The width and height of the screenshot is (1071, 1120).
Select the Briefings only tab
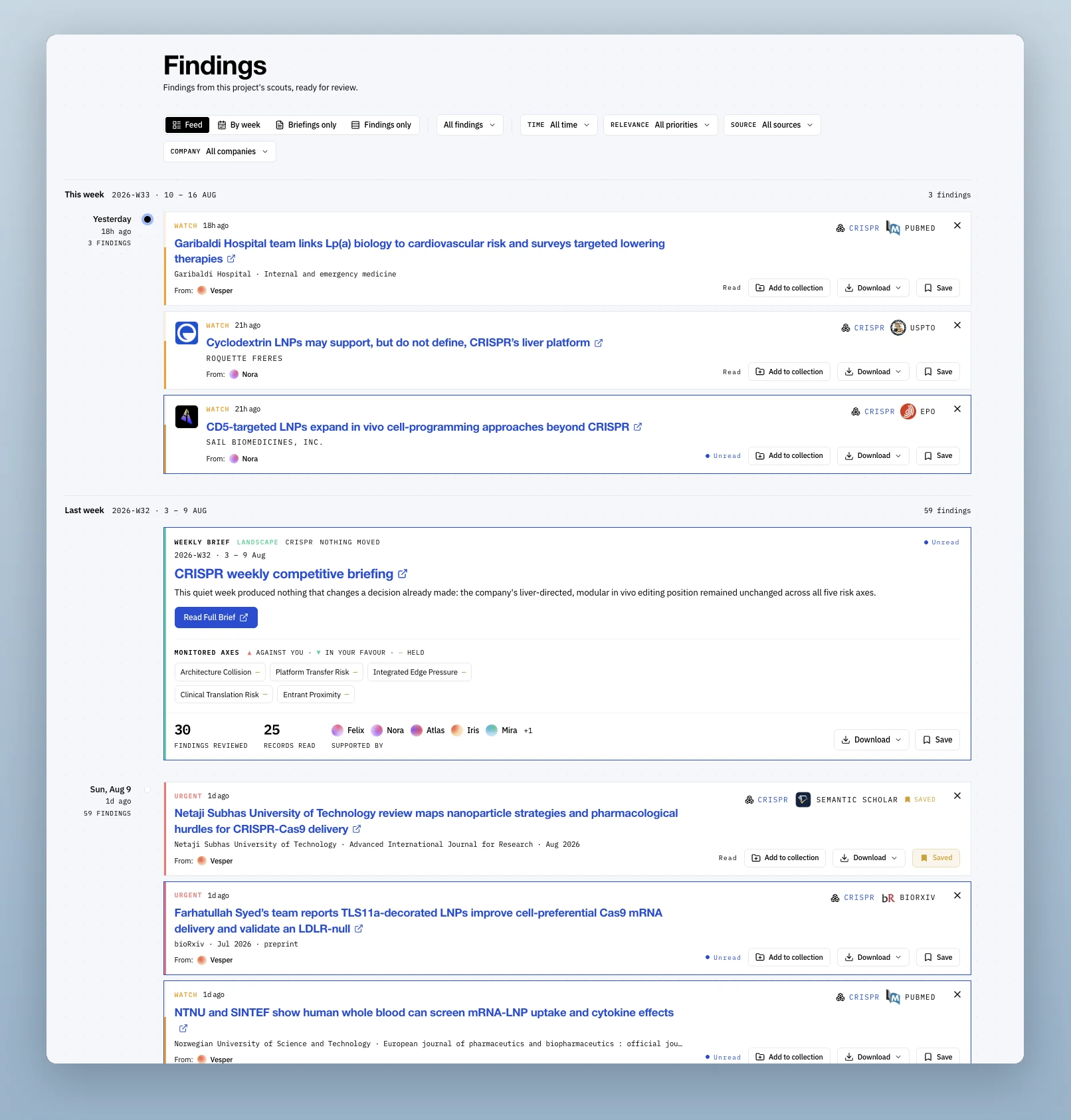pos(306,125)
